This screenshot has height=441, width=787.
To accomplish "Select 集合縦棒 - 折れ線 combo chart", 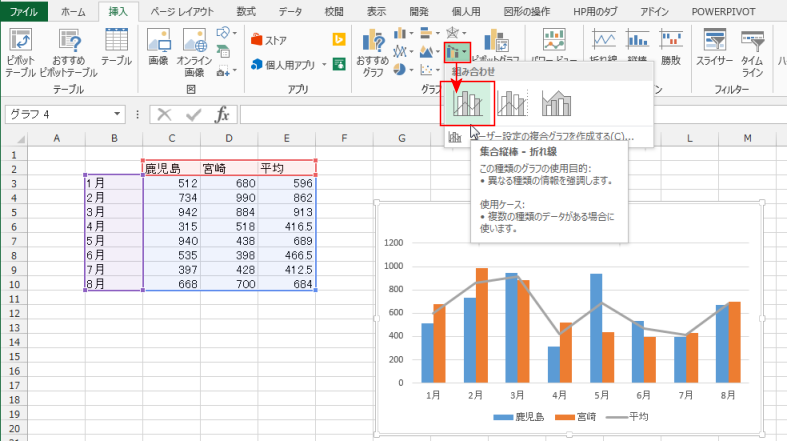I will (x=467, y=103).
